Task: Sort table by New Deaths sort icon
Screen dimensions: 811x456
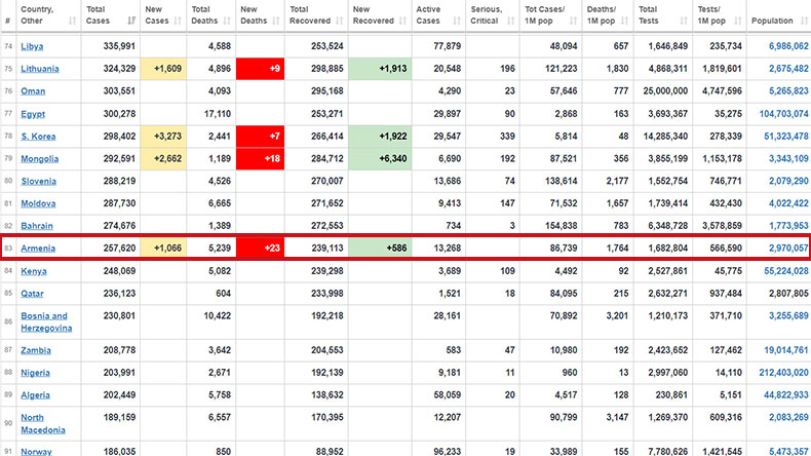Action: coord(276,21)
